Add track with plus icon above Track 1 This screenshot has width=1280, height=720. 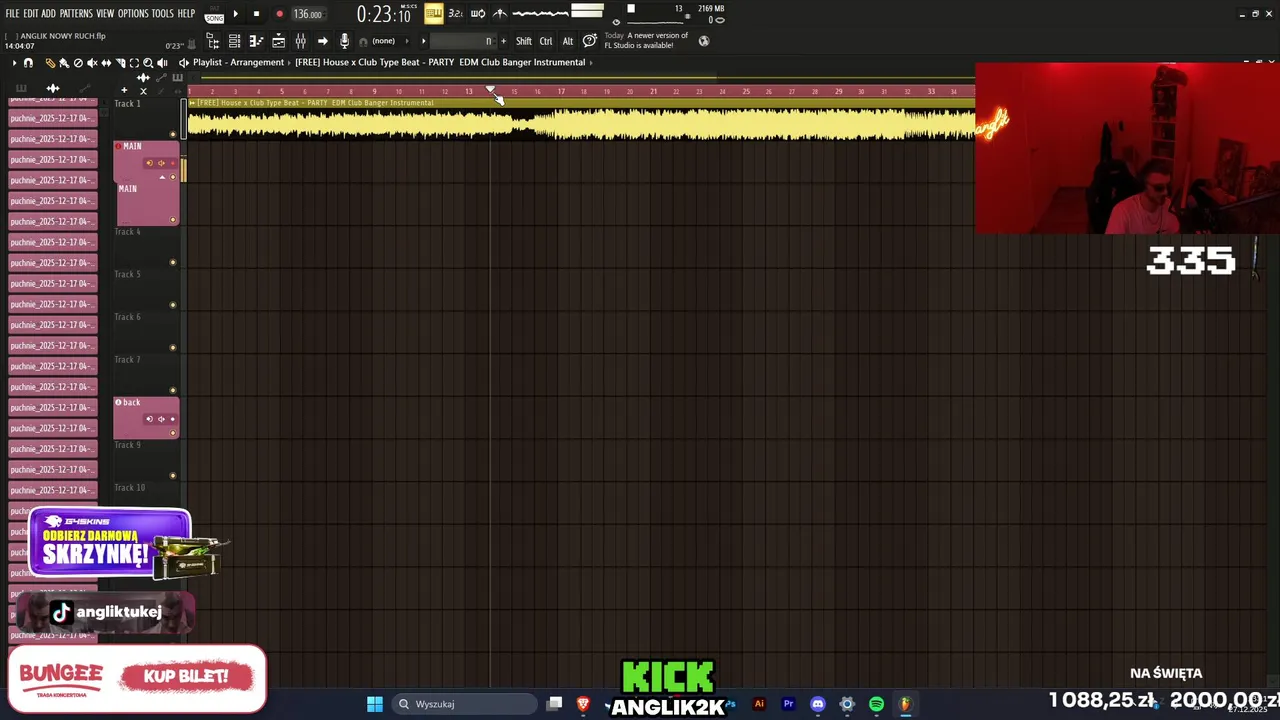(124, 90)
